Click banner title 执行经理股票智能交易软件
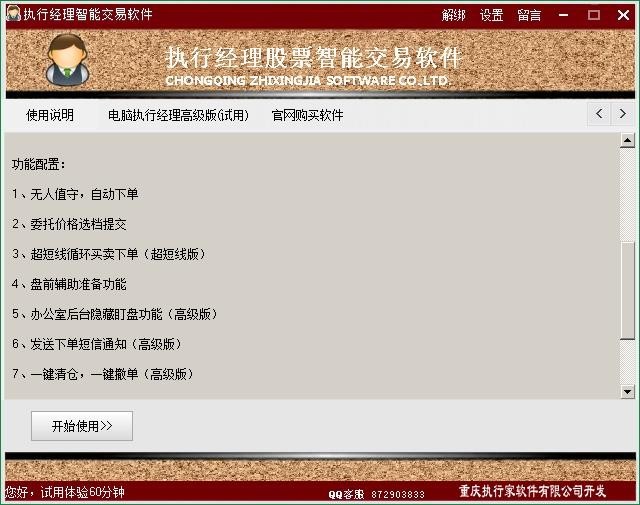The image size is (640, 505). click(313, 58)
